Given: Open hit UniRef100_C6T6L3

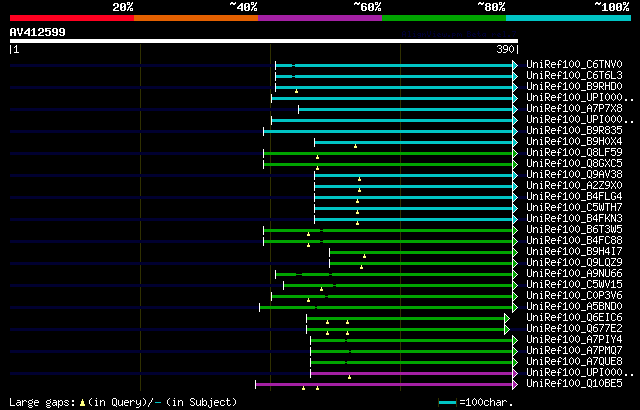Looking at the screenshot, I should pyautogui.click(x=574, y=75).
